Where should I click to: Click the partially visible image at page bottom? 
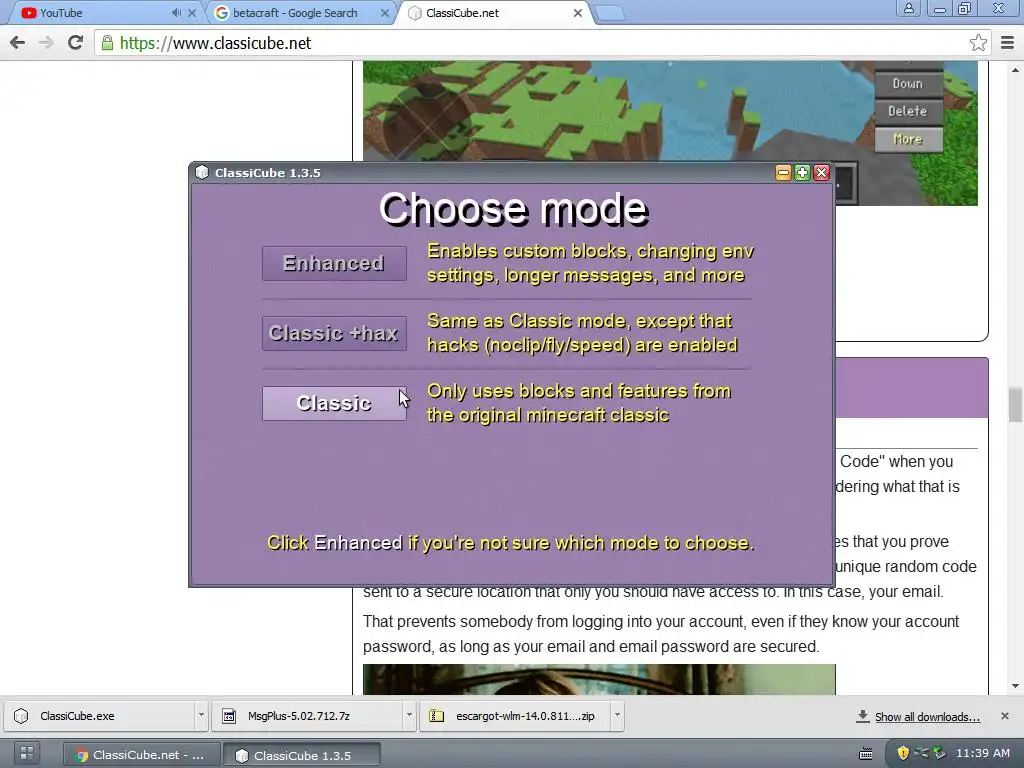coord(599,679)
